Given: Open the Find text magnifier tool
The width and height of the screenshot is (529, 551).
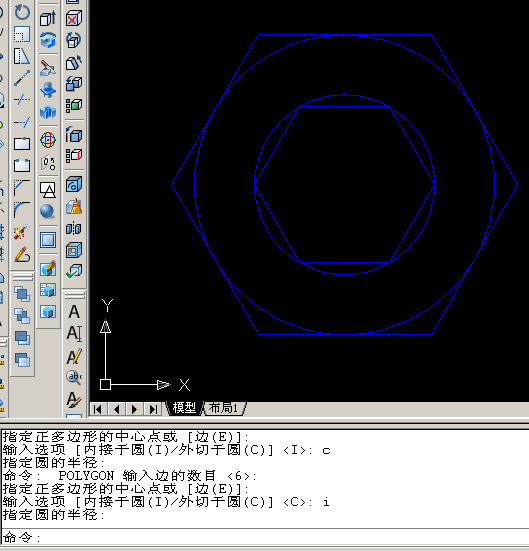Looking at the screenshot, I should [x=74, y=378].
